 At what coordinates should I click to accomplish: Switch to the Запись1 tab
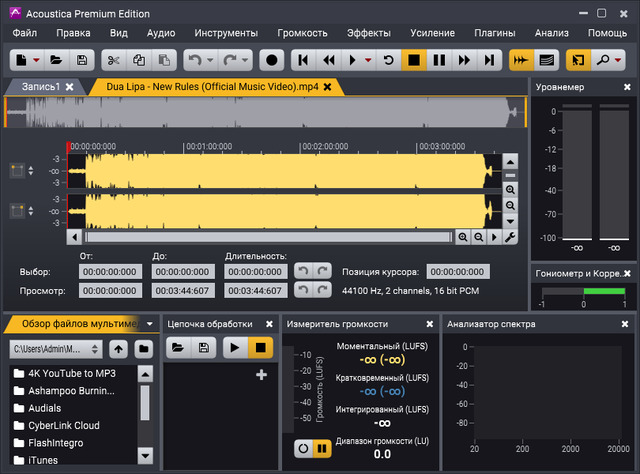coord(37,87)
